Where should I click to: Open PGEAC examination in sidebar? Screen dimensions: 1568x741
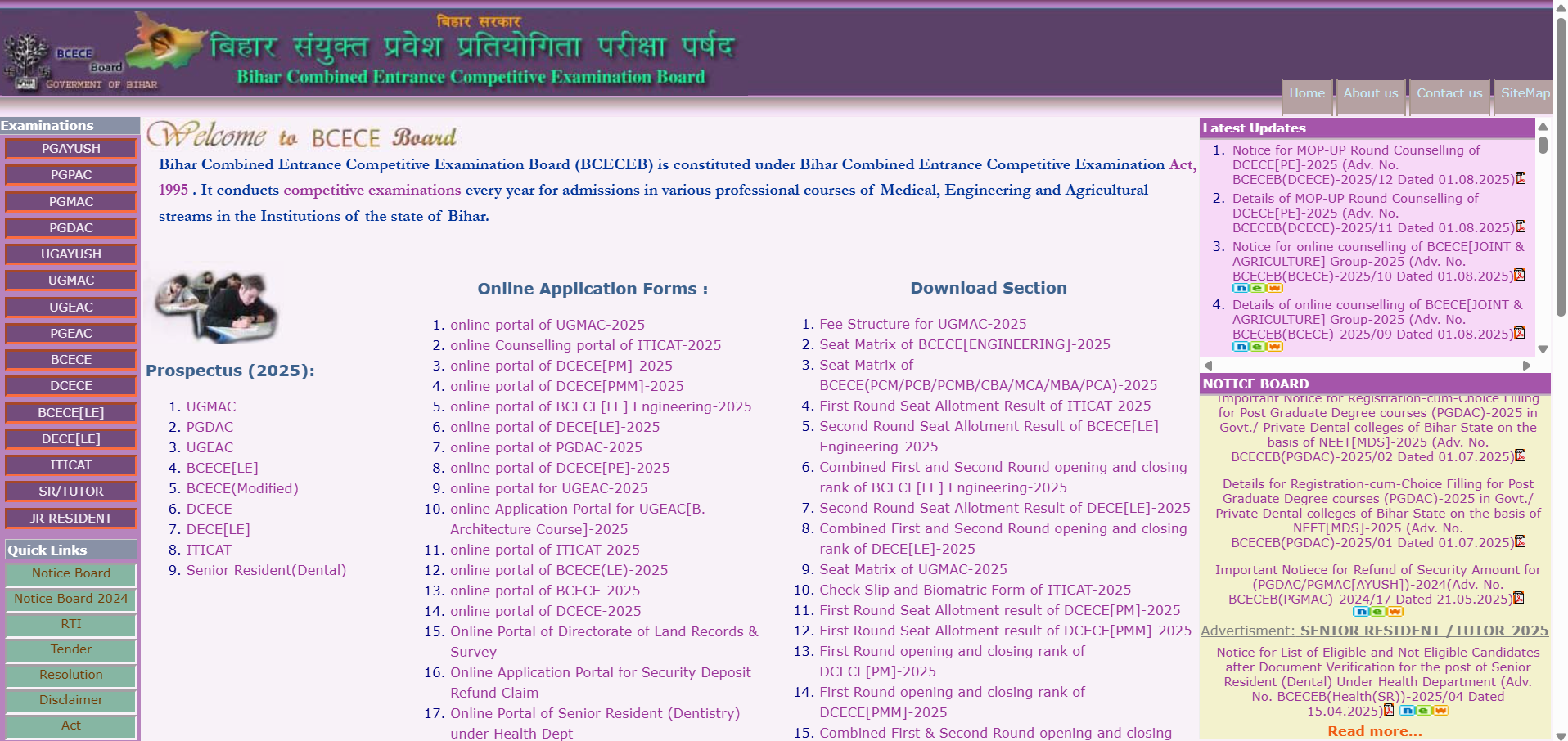[x=71, y=334]
